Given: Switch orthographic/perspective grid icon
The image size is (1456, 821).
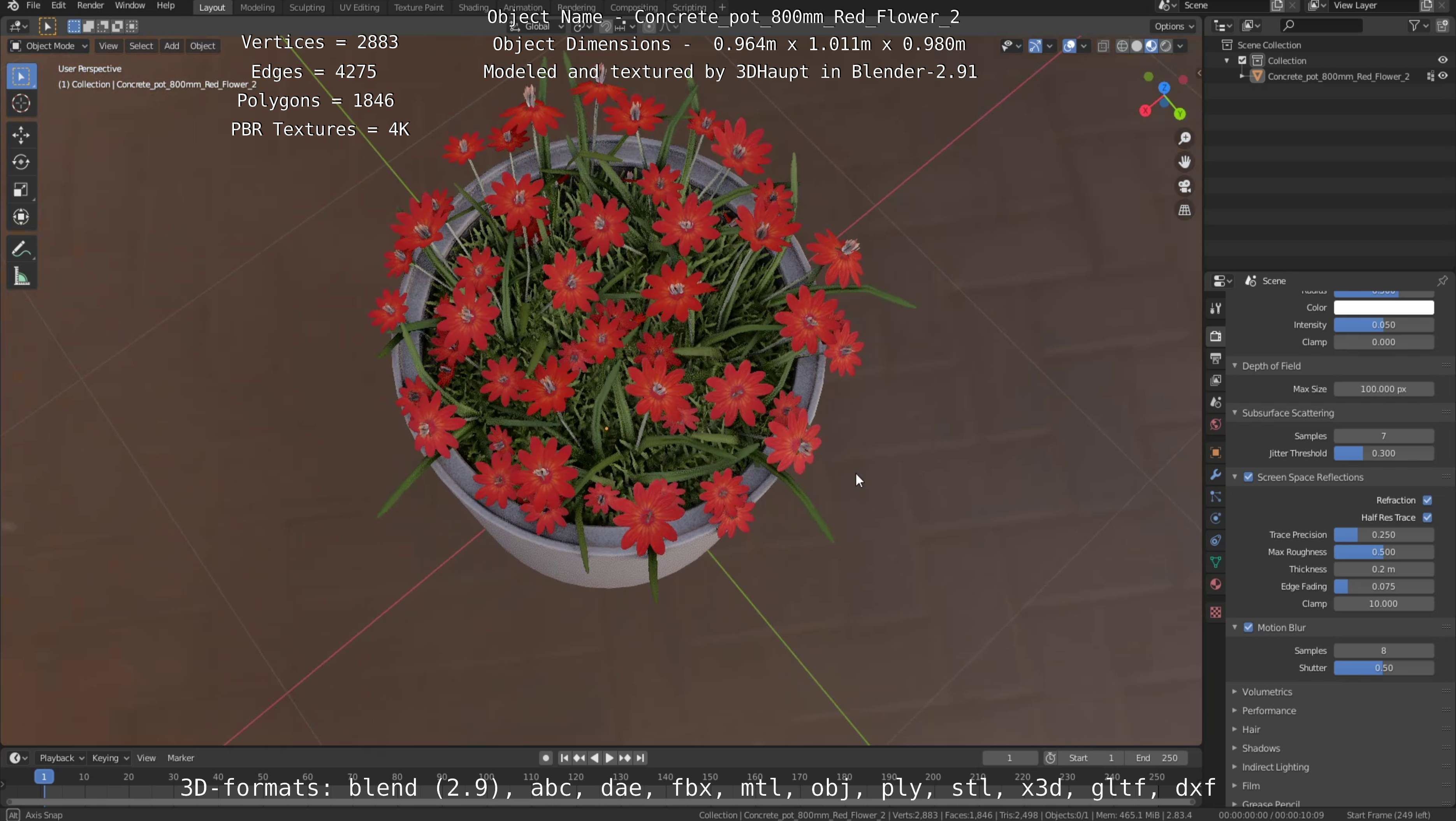Looking at the screenshot, I should tap(1185, 210).
